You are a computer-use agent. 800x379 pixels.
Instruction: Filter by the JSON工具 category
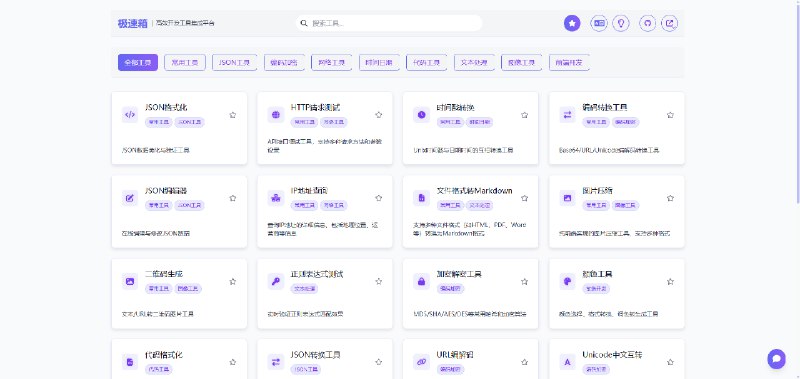click(x=235, y=62)
